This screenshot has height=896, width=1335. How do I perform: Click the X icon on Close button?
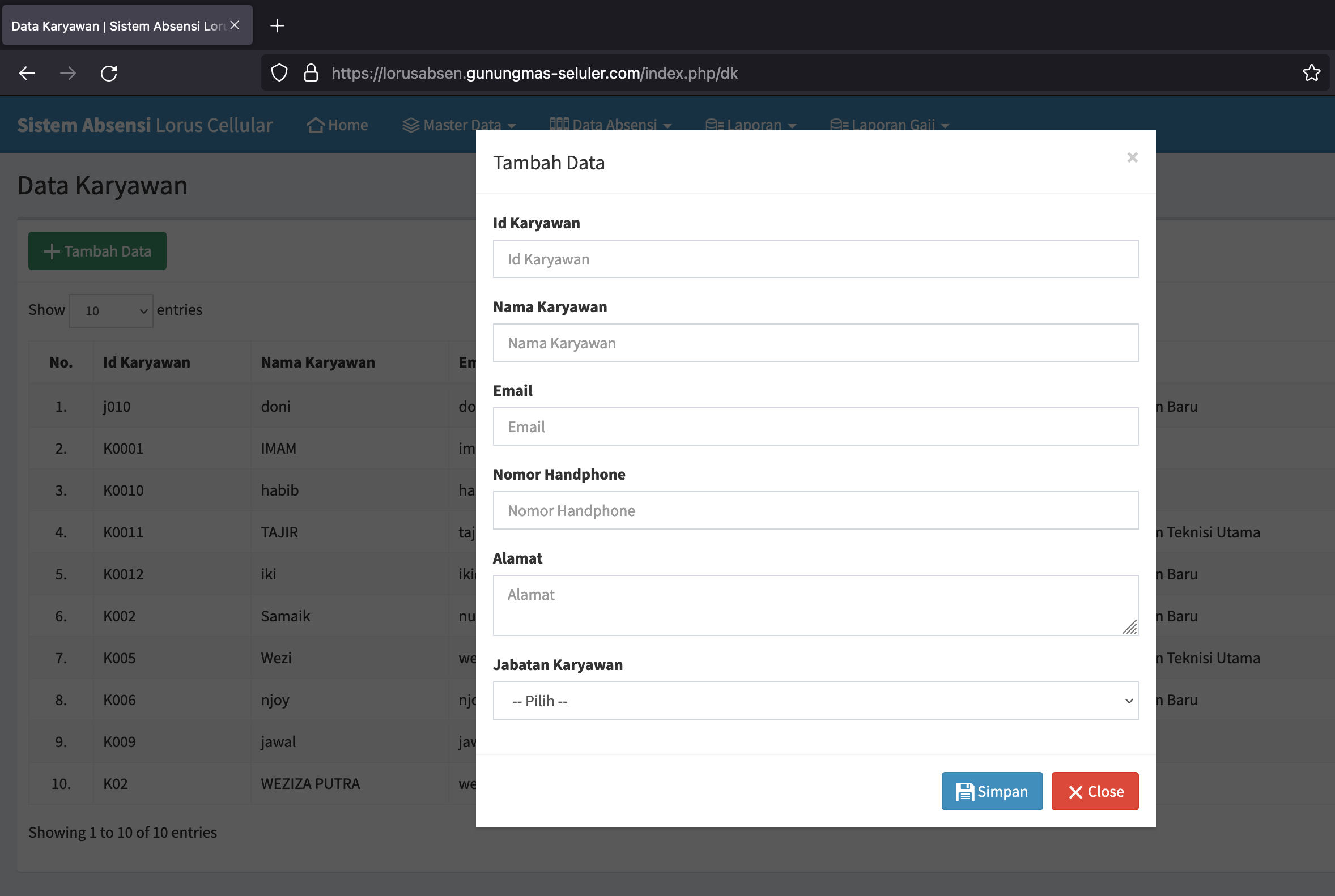coord(1075,792)
